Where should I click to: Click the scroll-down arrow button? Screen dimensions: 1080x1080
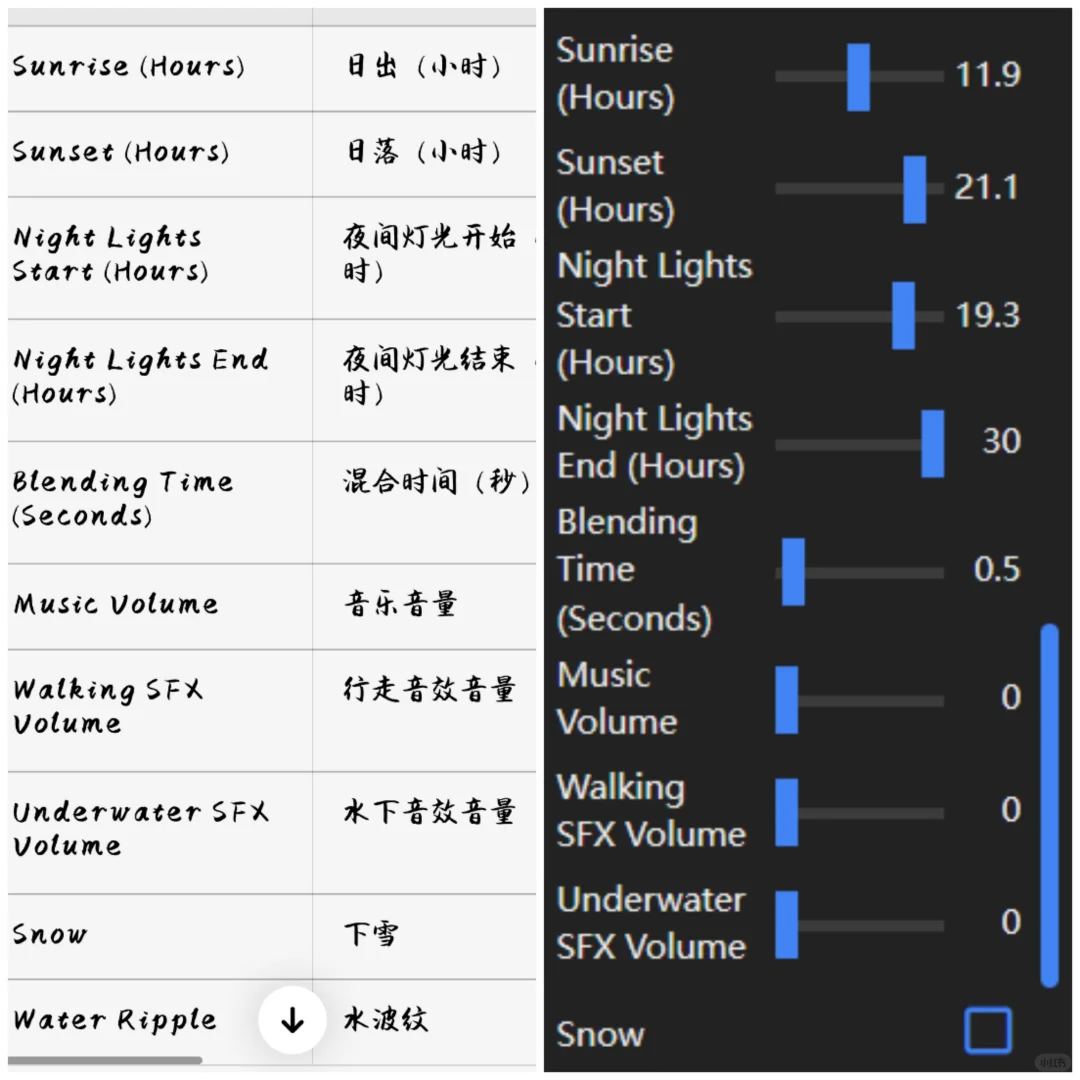[292, 1020]
